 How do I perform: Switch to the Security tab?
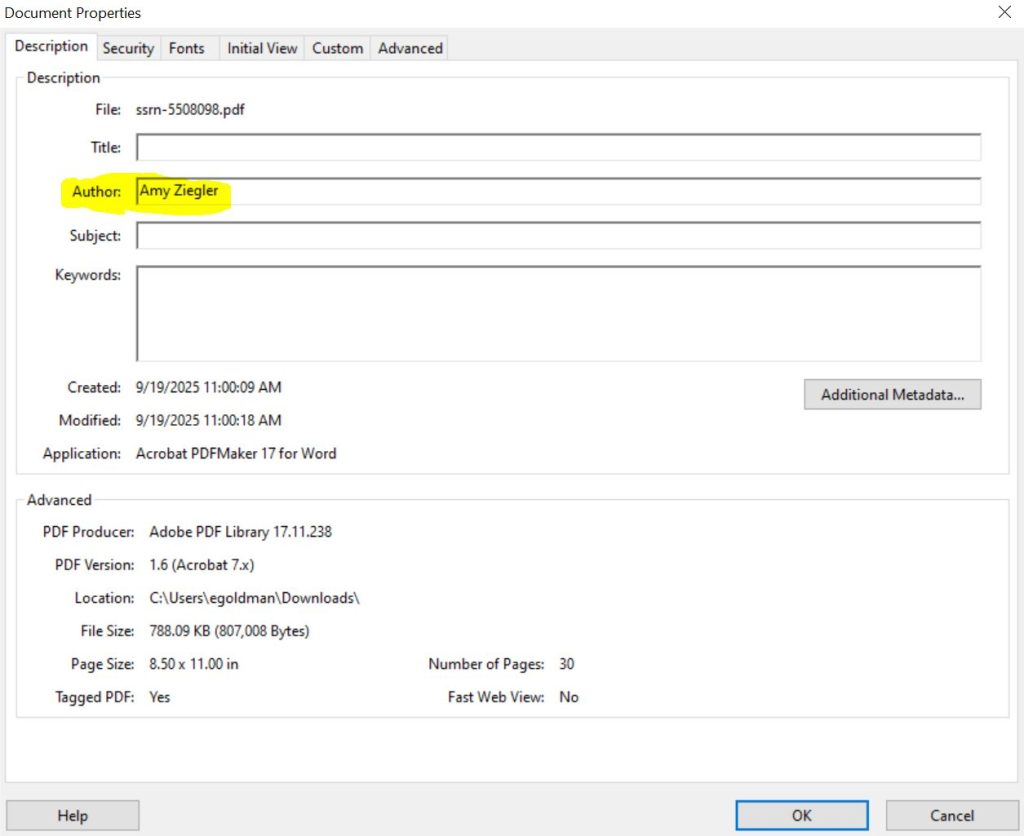pyautogui.click(x=128, y=48)
